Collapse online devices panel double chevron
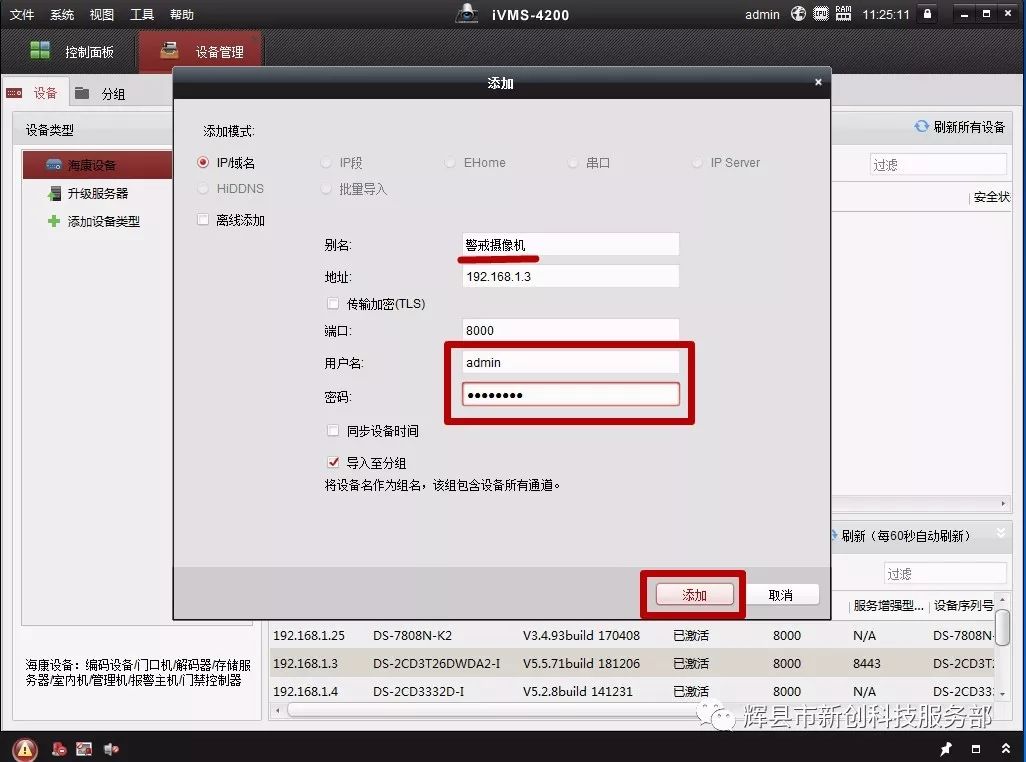 1000,532
